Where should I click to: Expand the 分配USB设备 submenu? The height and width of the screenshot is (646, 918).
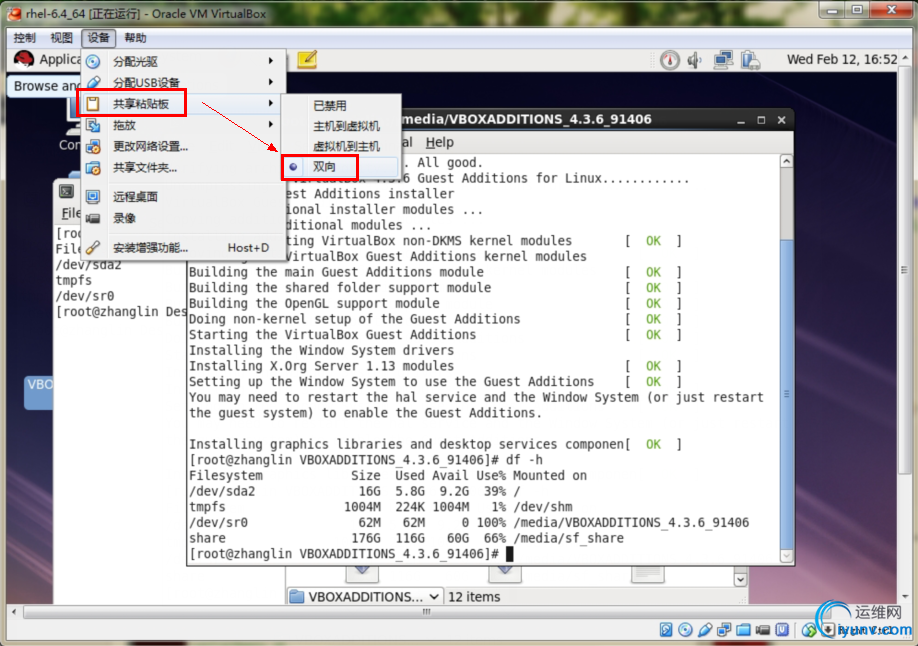(x=183, y=82)
